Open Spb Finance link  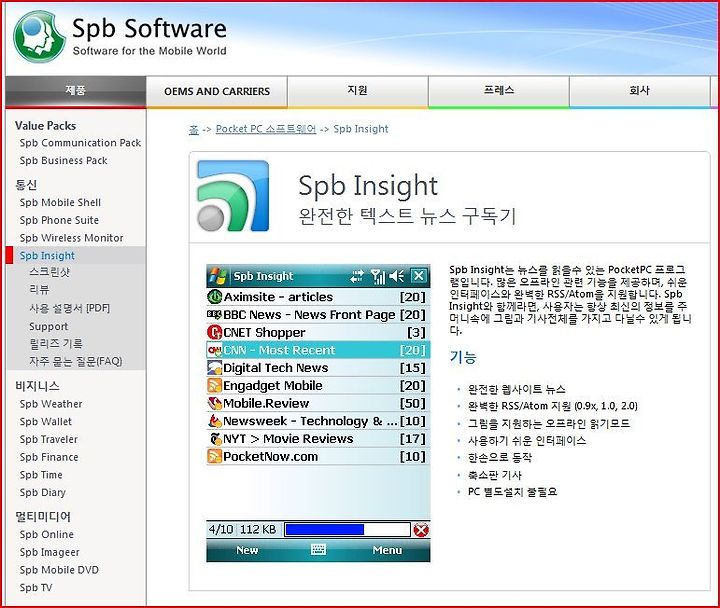[x=49, y=457]
